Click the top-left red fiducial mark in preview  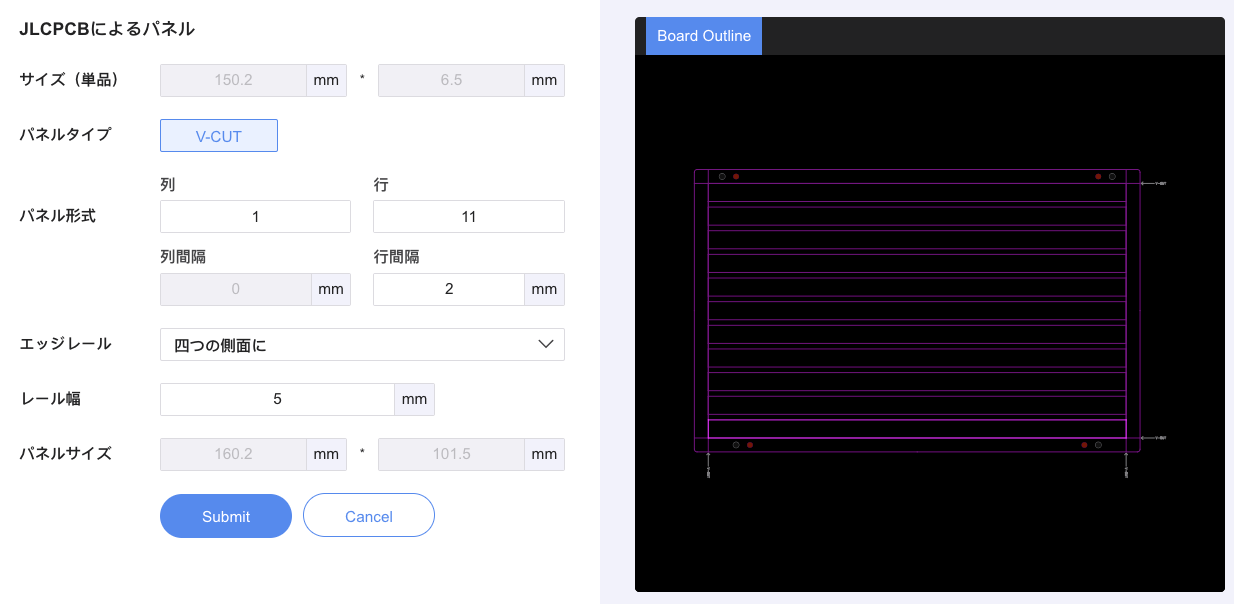coord(736,177)
